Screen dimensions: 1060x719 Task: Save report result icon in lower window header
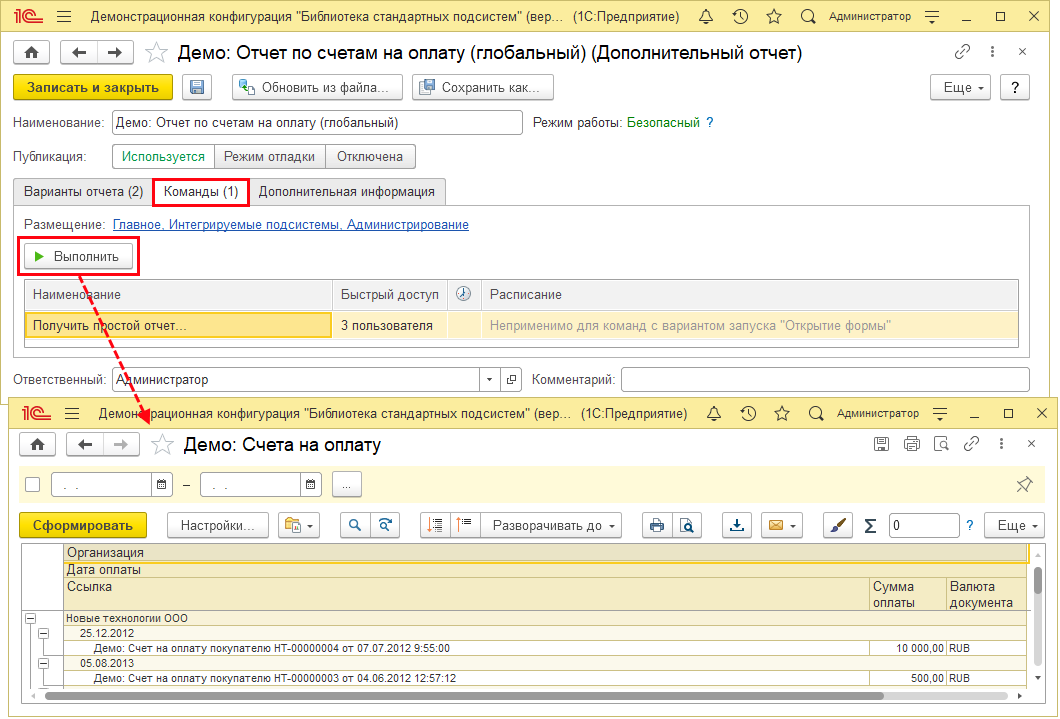click(881, 444)
